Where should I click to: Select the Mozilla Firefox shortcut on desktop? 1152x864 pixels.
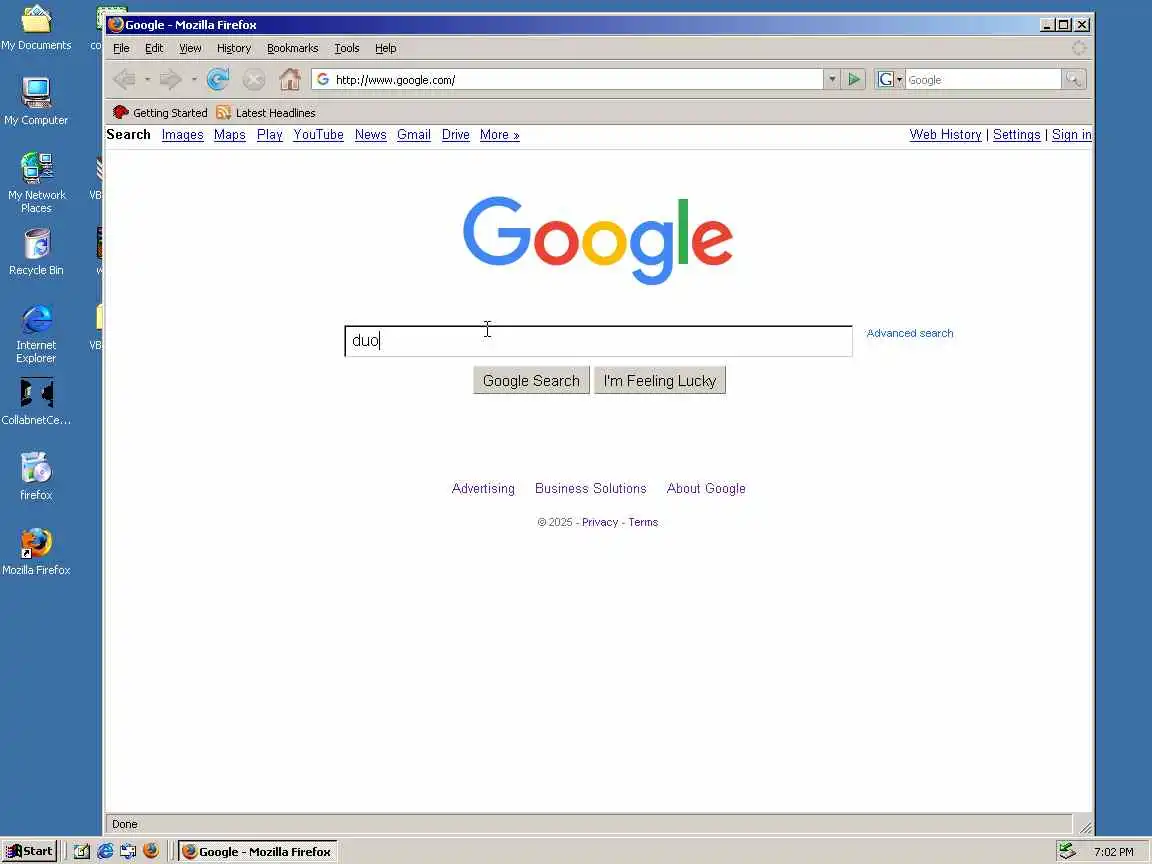[x=36, y=552]
